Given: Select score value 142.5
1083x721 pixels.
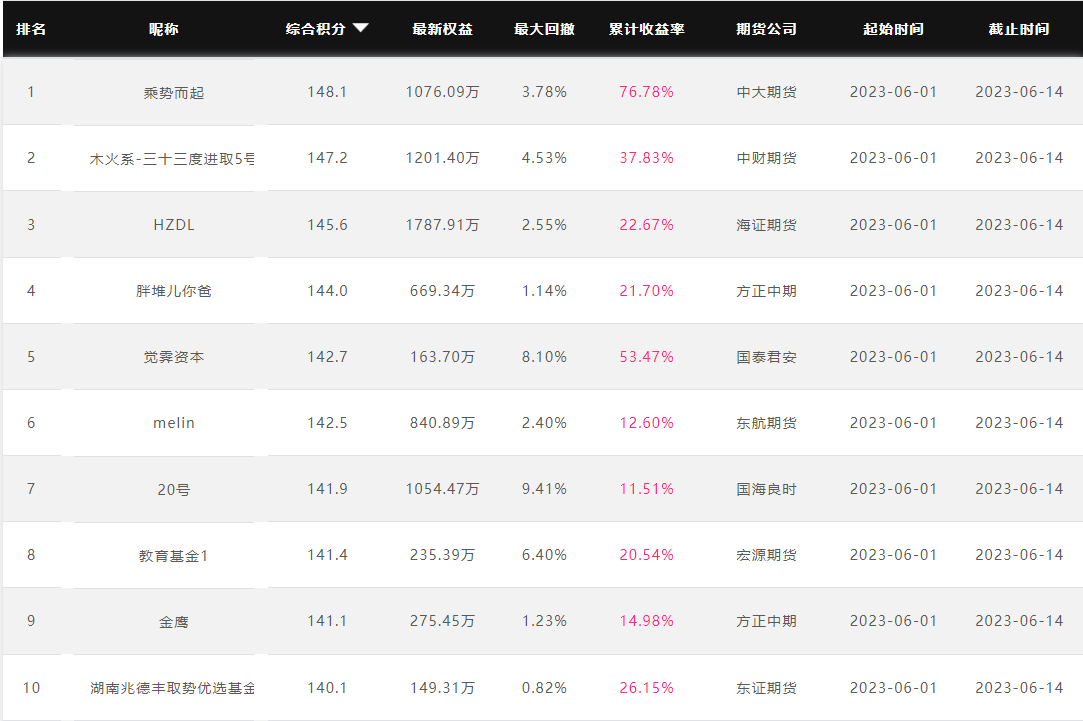Looking at the screenshot, I should pos(327,423).
